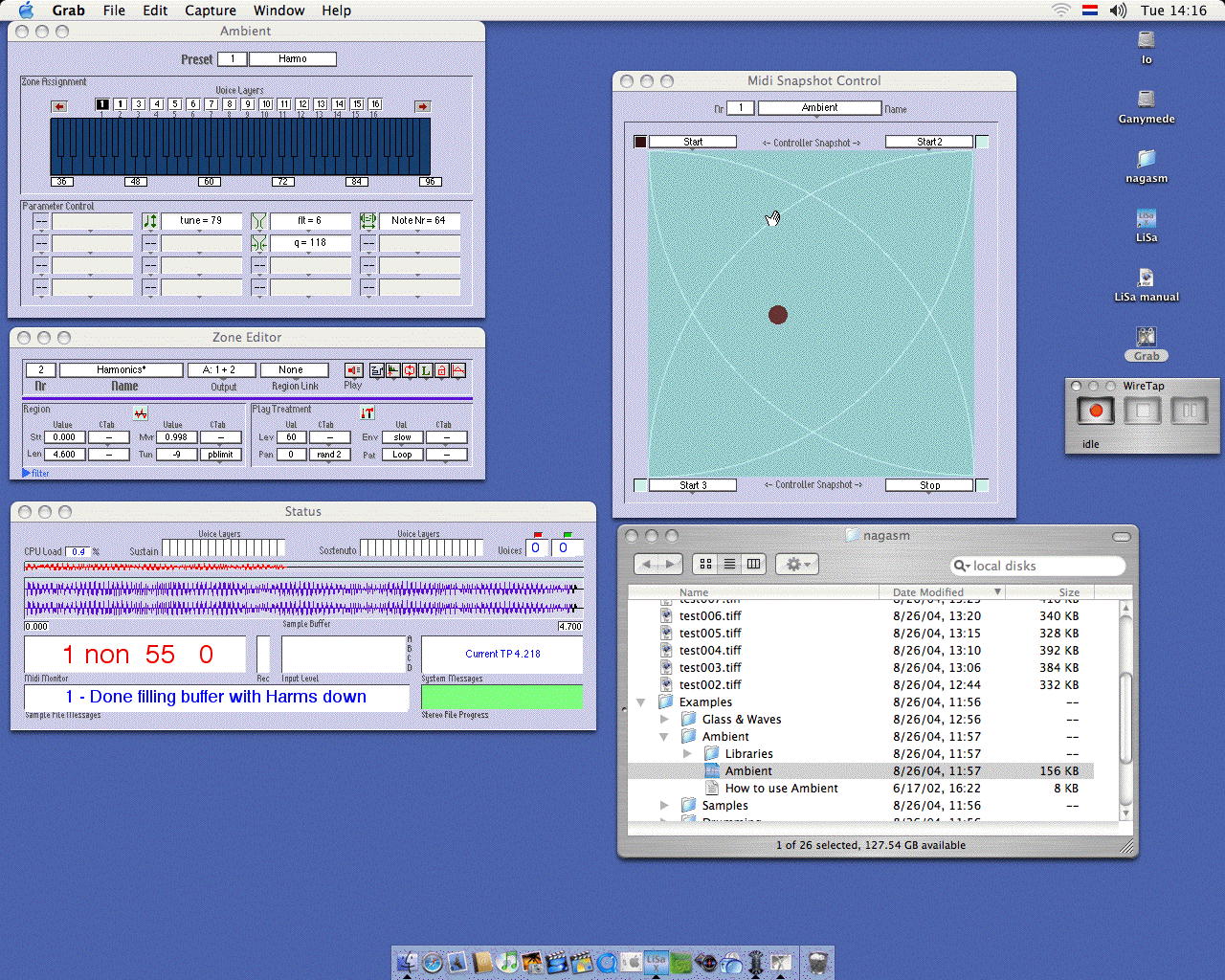Expand the filter disclosure triangle

click(26, 473)
